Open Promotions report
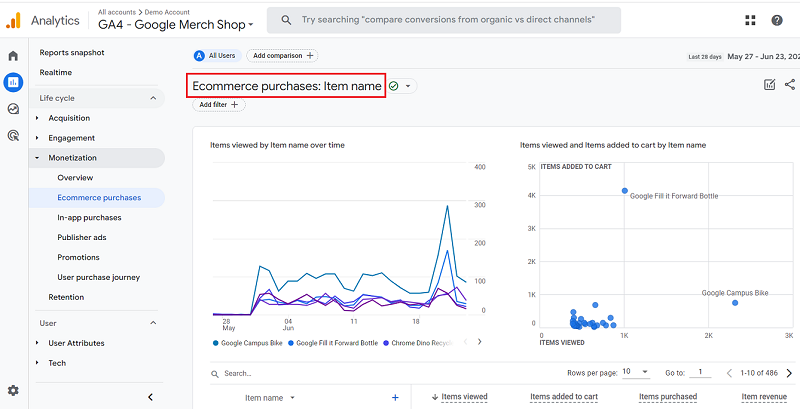 (x=78, y=257)
